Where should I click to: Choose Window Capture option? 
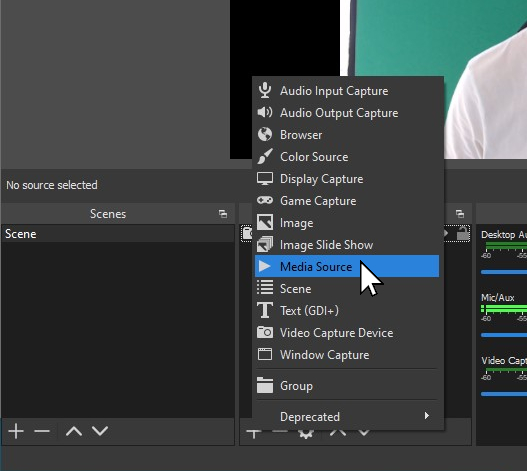click(x=347, y=355)
